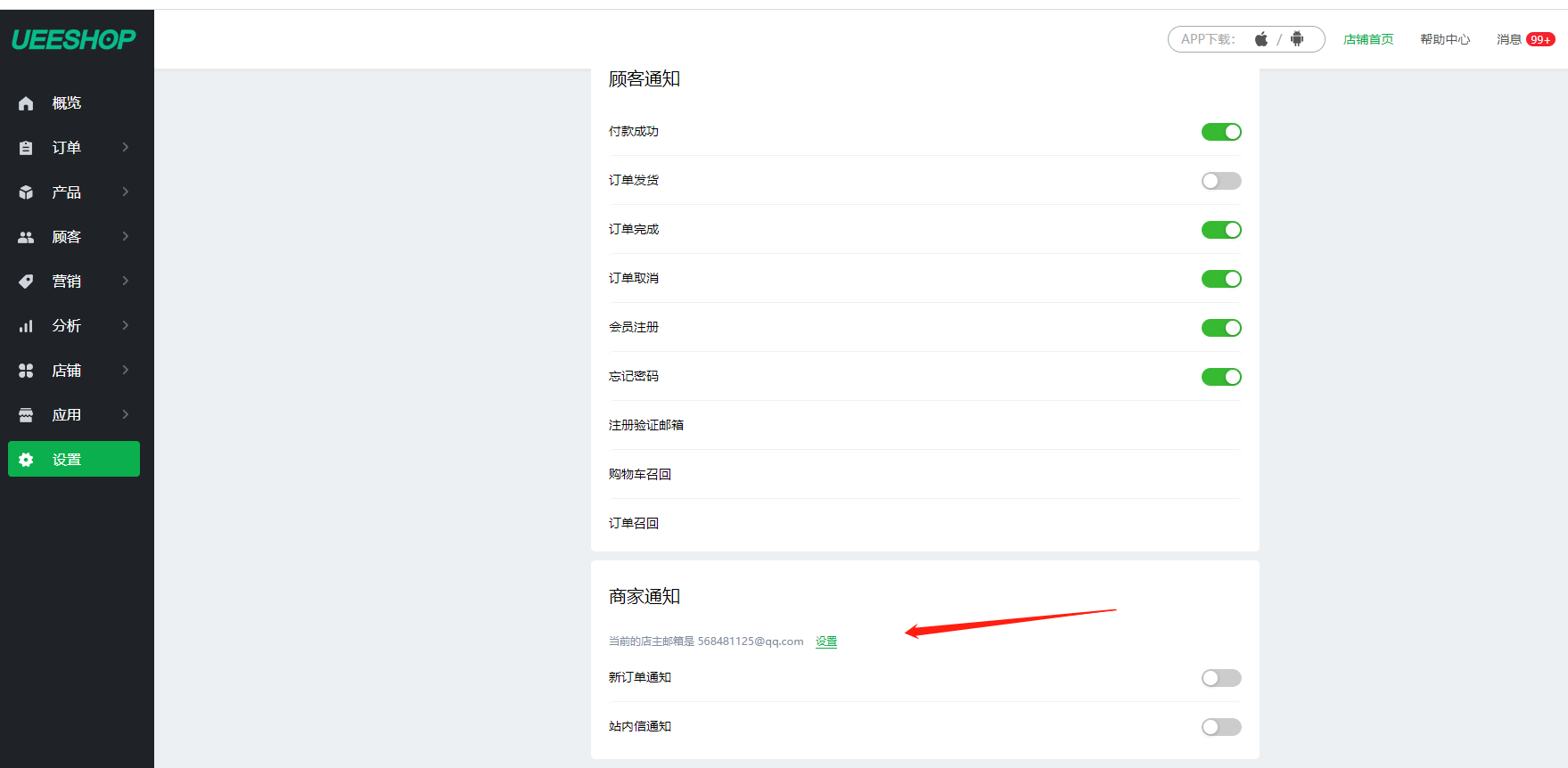1568x768 pixels.
Task: Disable the 付款成功 notification toggle
Action: [x=1220, y=132]
